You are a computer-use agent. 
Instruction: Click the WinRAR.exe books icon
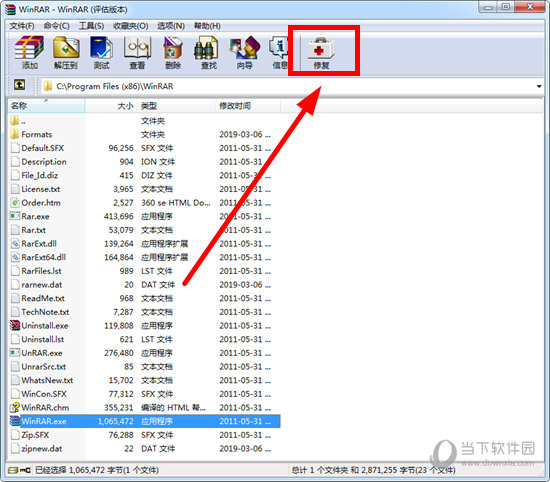15,421
